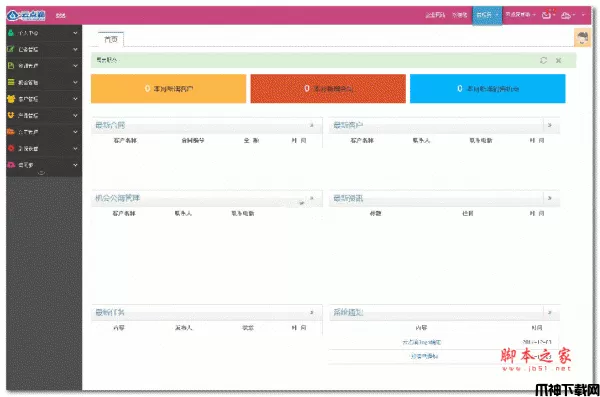Click the 标题 column header in 最新资讯

click(x=375, y=213)
